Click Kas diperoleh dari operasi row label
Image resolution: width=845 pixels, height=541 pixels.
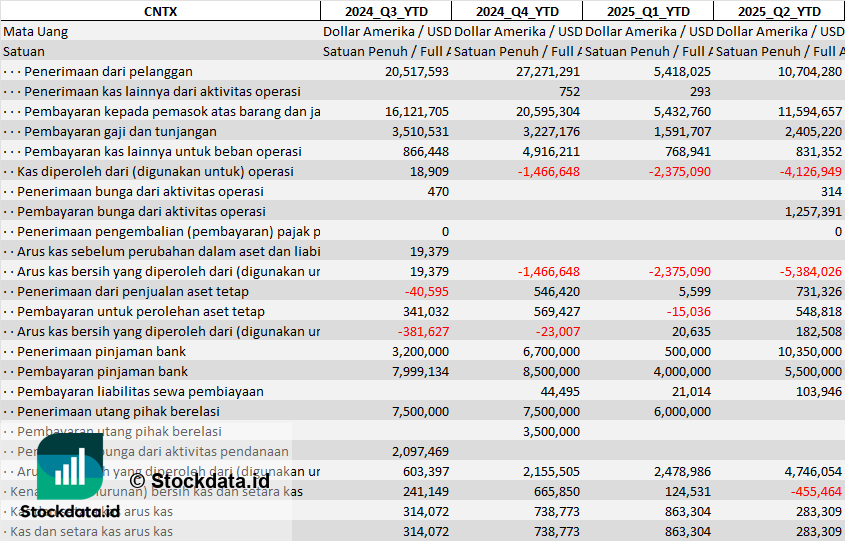(x=155, y=172)
